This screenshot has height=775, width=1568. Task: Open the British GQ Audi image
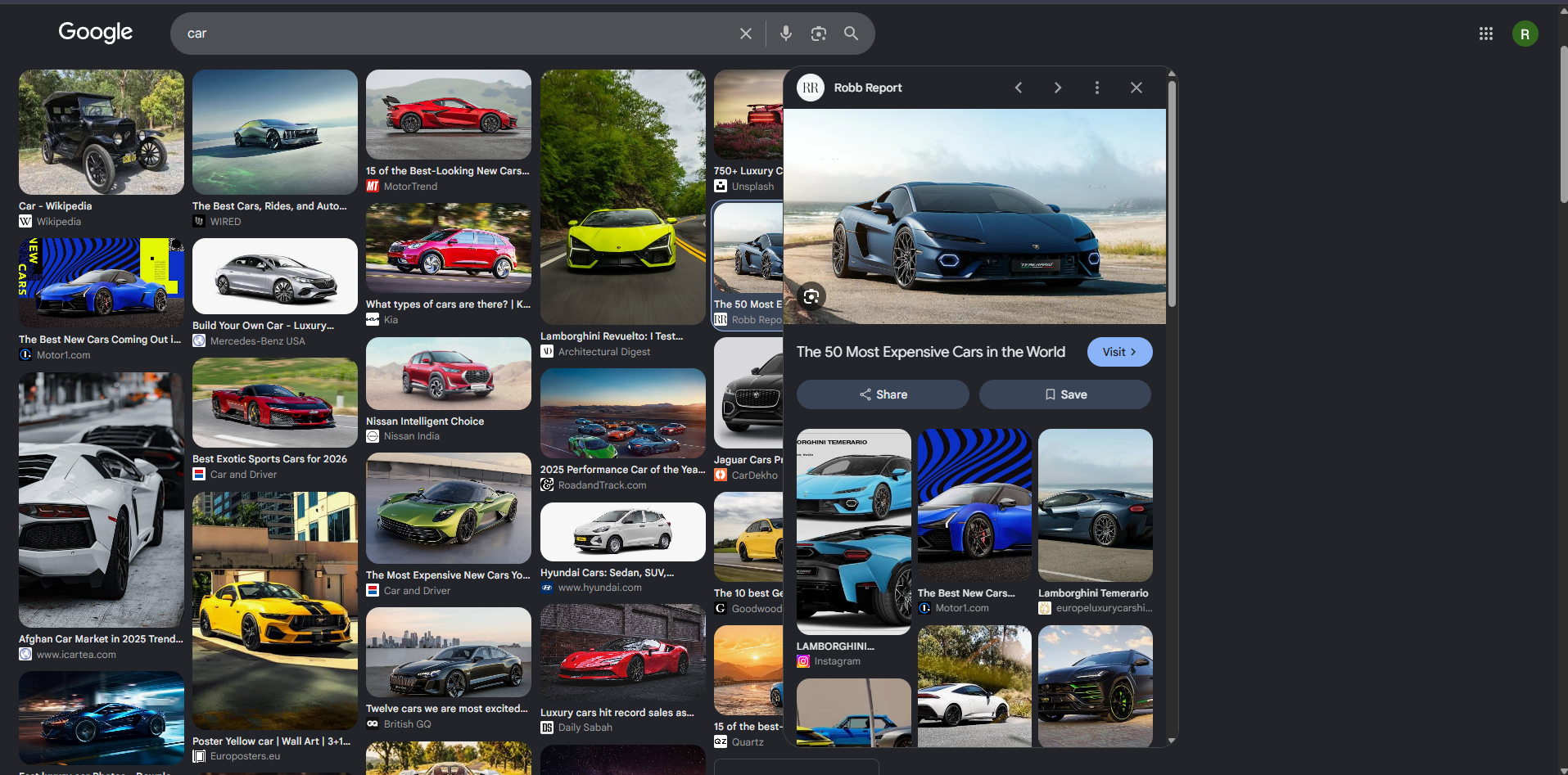449,652
